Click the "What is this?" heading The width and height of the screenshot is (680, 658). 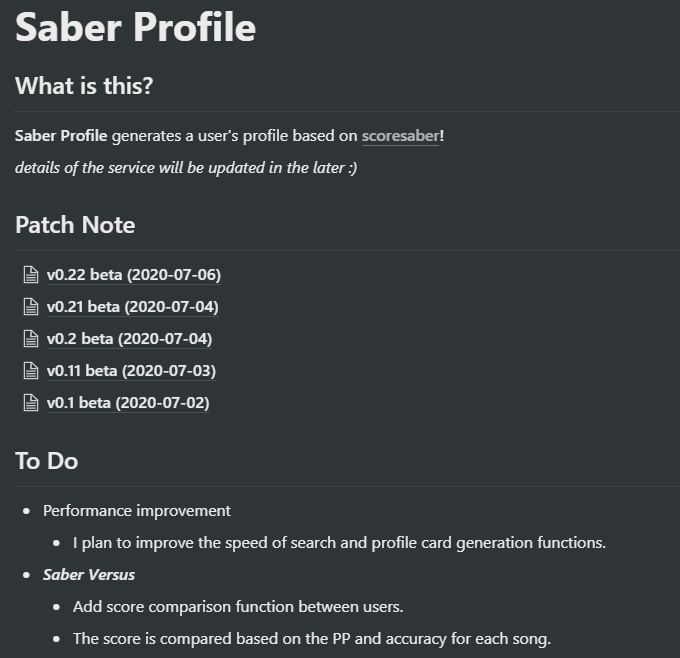(x=84, y=85)
